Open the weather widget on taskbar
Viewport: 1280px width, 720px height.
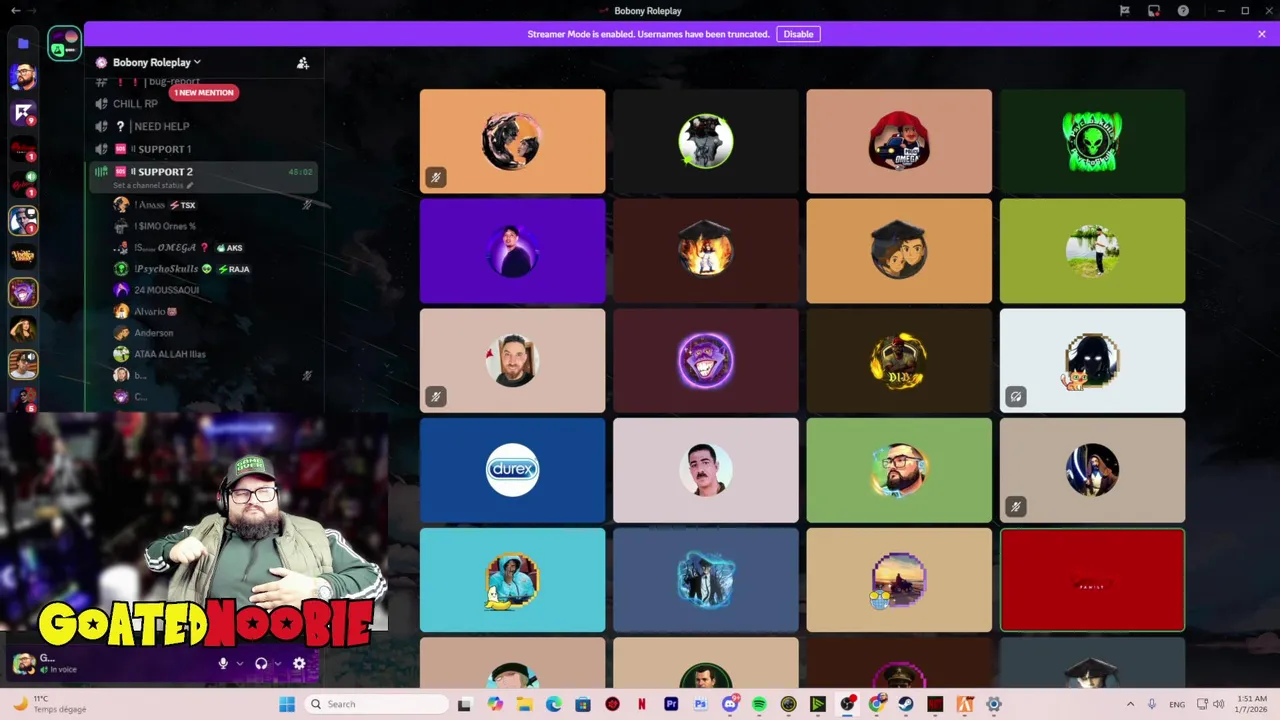click(x=50, y=704)
